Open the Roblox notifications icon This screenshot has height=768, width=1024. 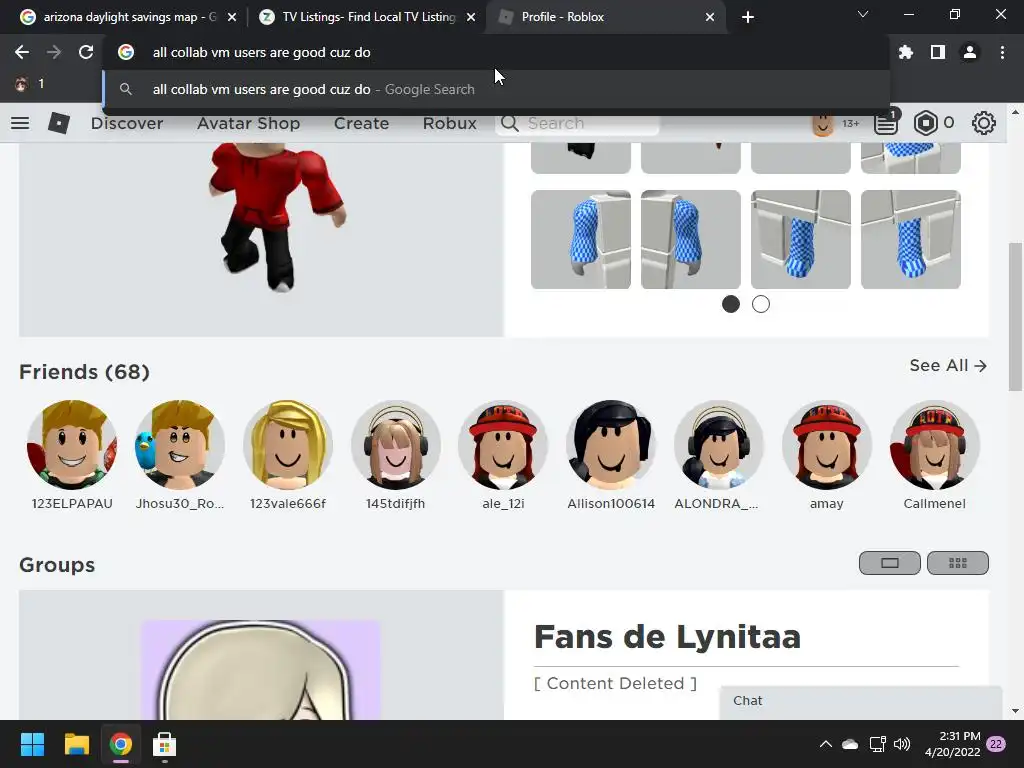tap(886, 123)
